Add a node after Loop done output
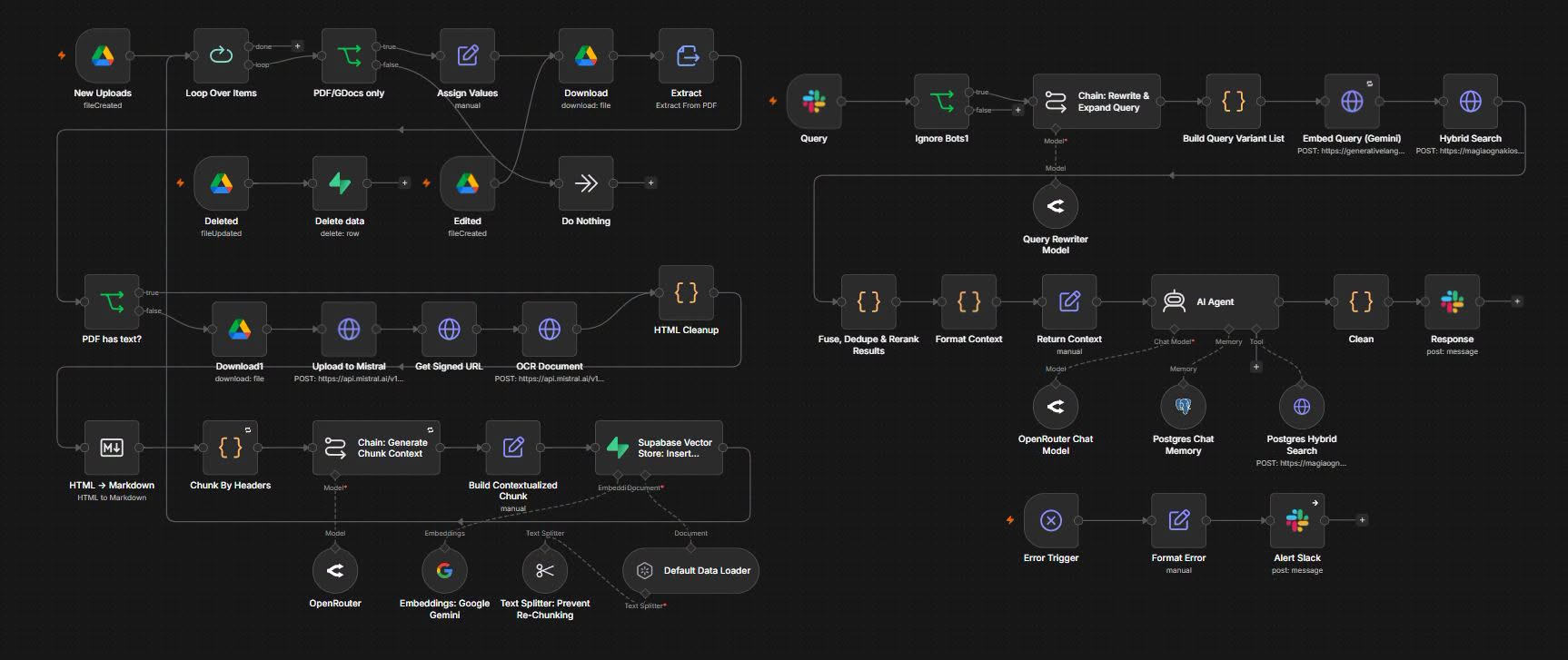This screenshot has height=660, width=1568. [x=297, y=46]
